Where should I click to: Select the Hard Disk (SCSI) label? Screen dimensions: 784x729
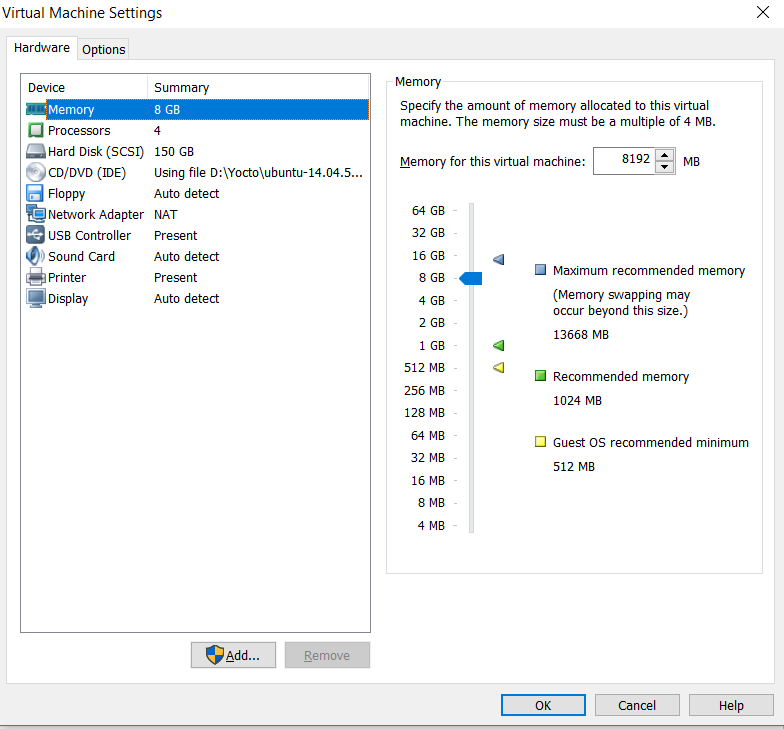click(x=96, y=152)
